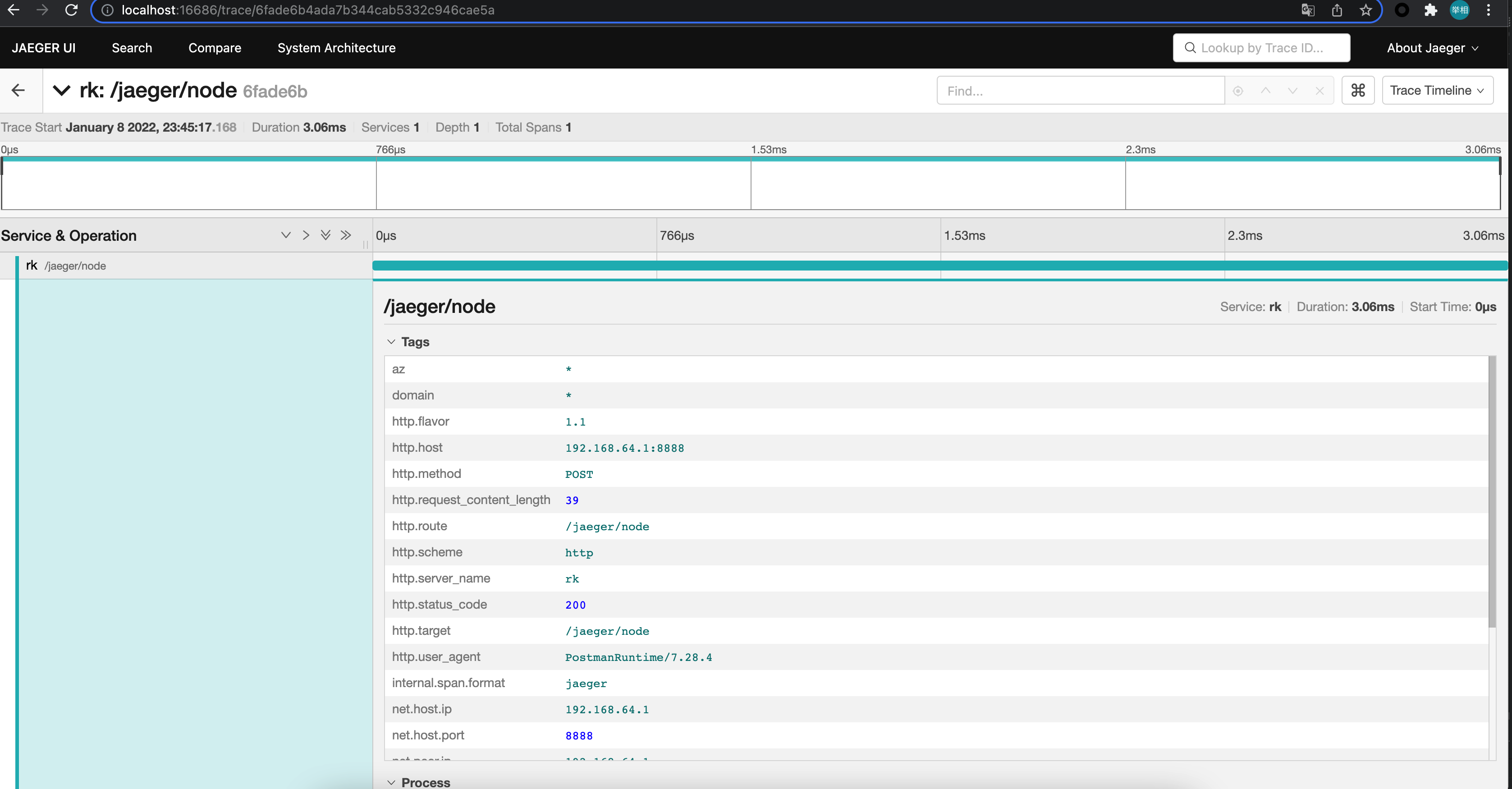Click the column resize handle beside 0µs

point(365,244)
